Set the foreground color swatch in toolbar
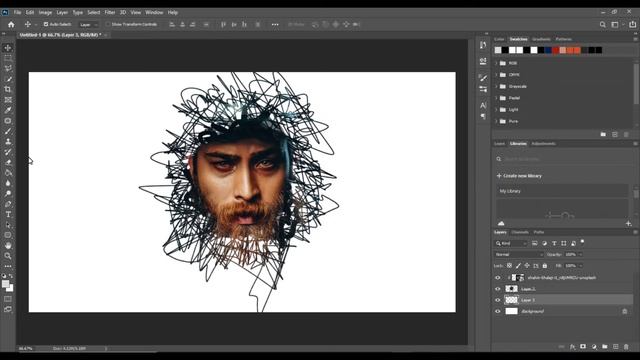 pos(5,284)
